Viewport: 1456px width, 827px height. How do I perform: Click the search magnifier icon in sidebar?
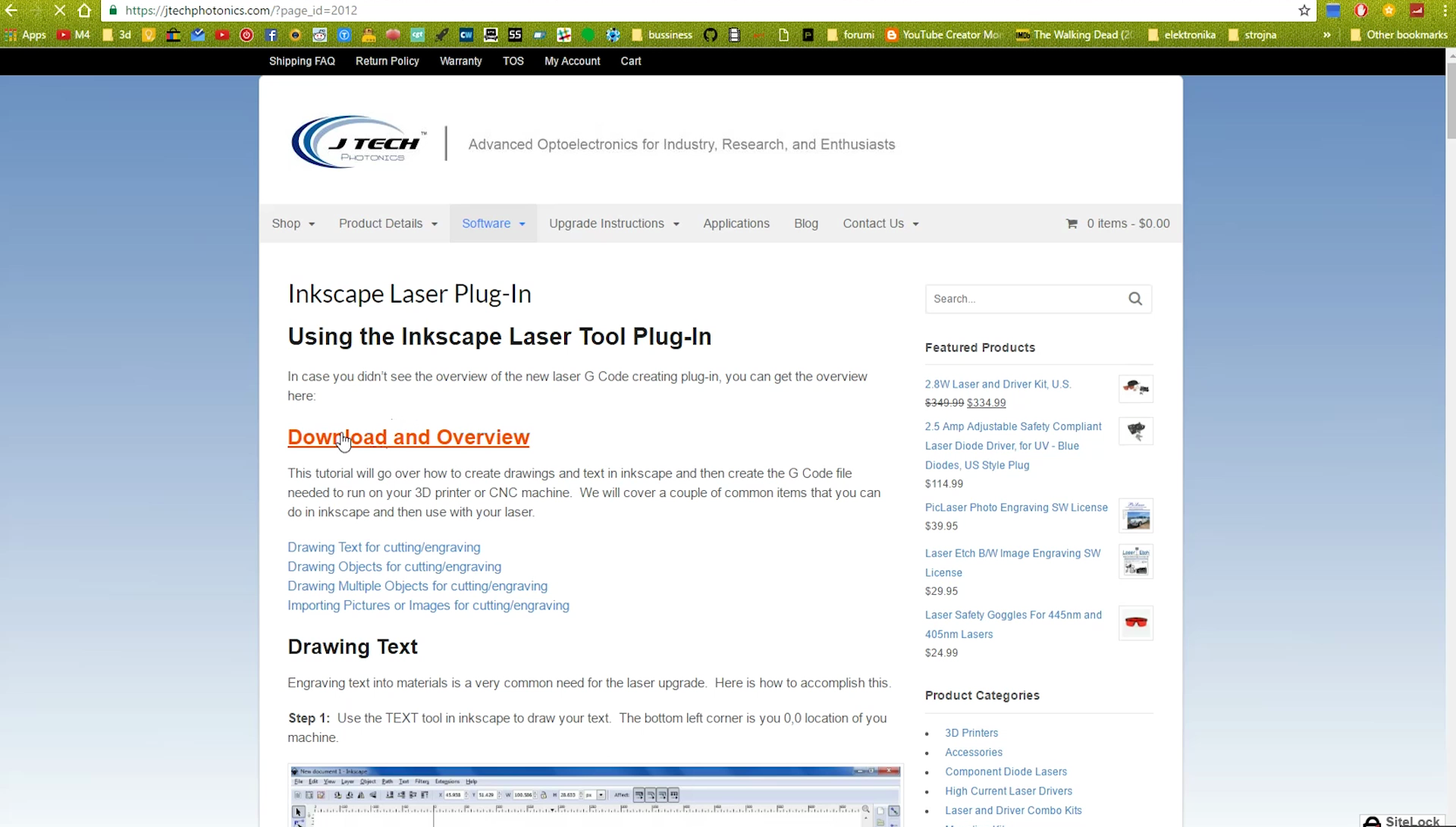(1135, 299)
